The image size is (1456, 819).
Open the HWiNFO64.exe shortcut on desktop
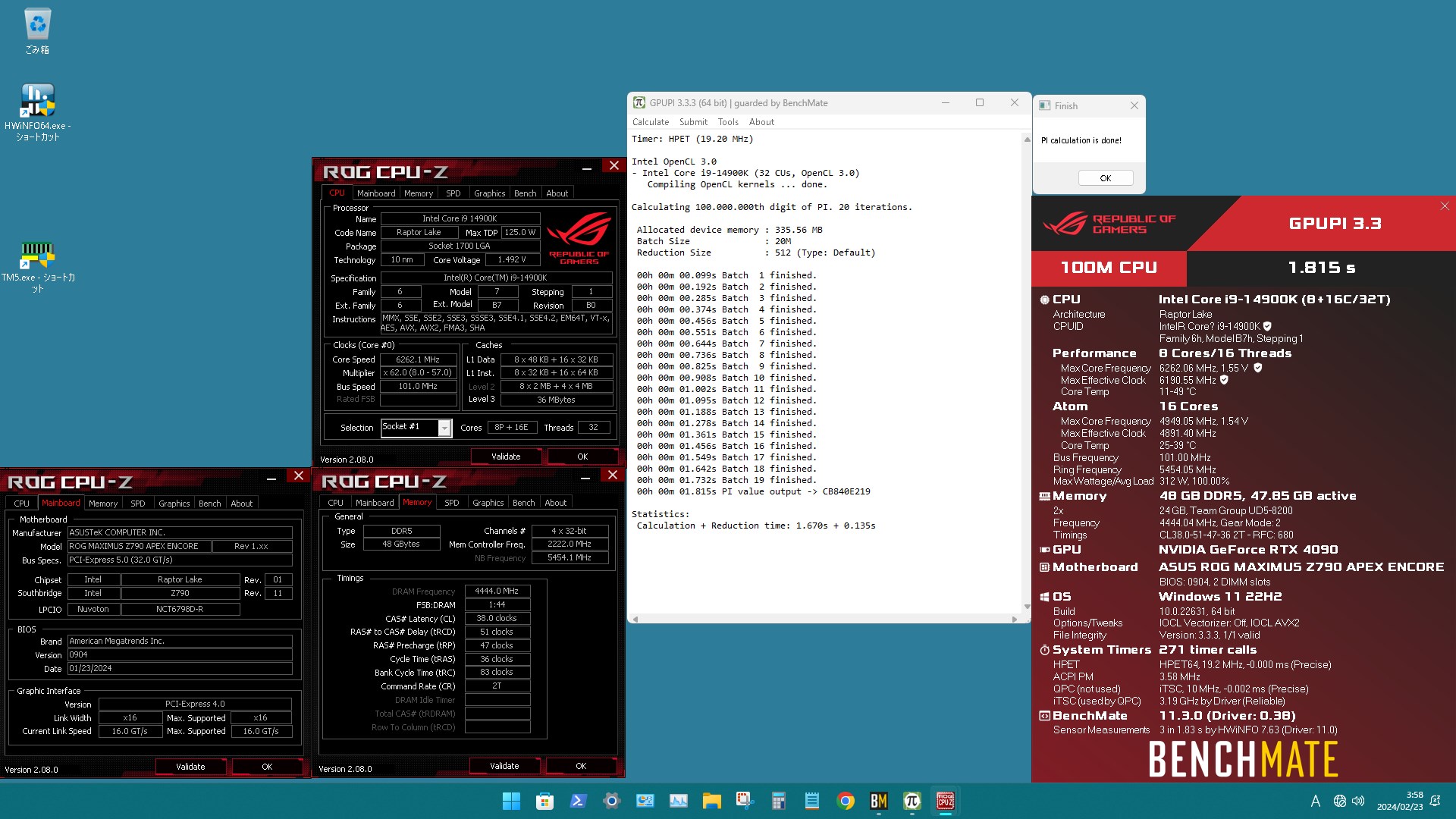37,112
